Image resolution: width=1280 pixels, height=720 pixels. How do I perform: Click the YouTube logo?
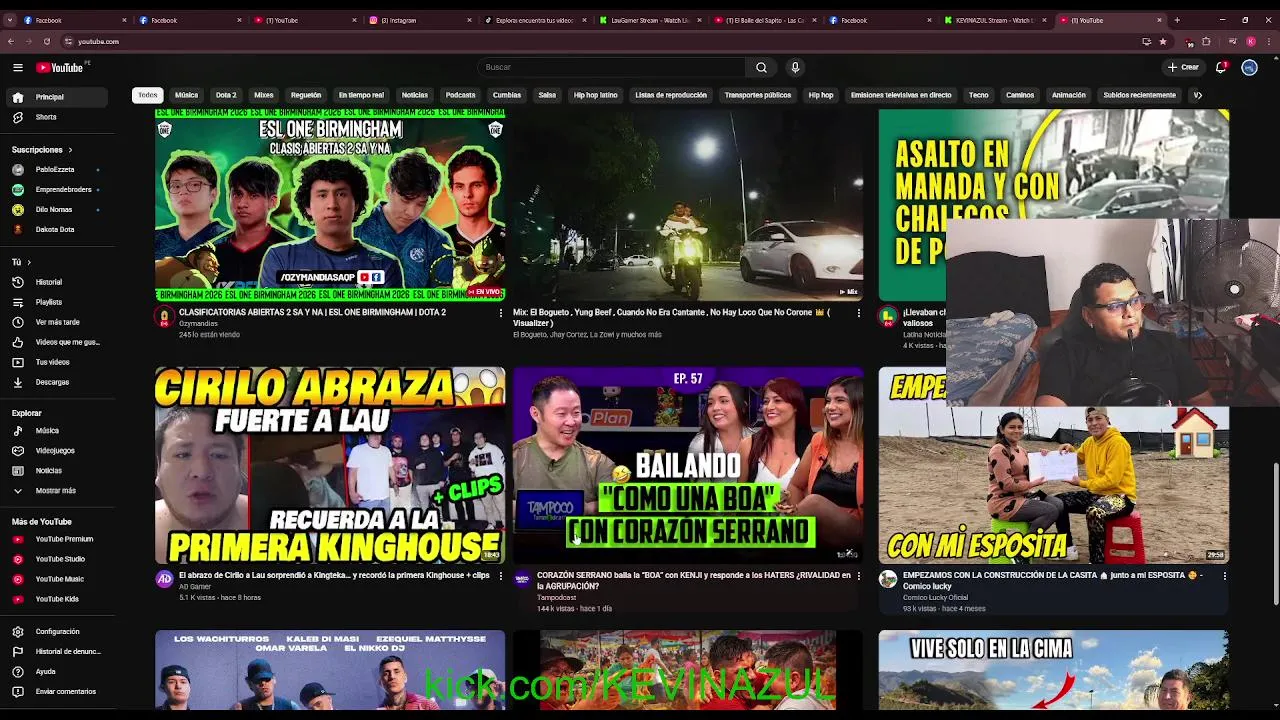coord(60,67)
